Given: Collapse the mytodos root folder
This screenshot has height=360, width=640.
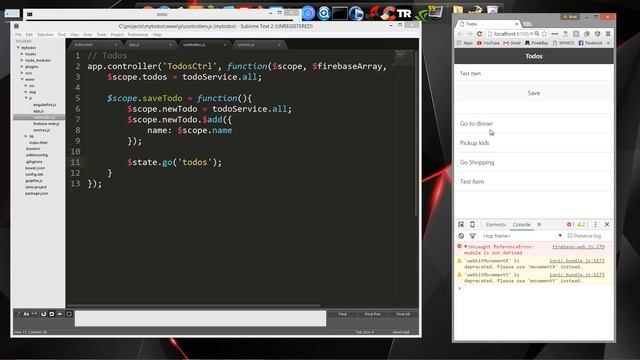Looking at the screenshot, I should coord(18,48).
